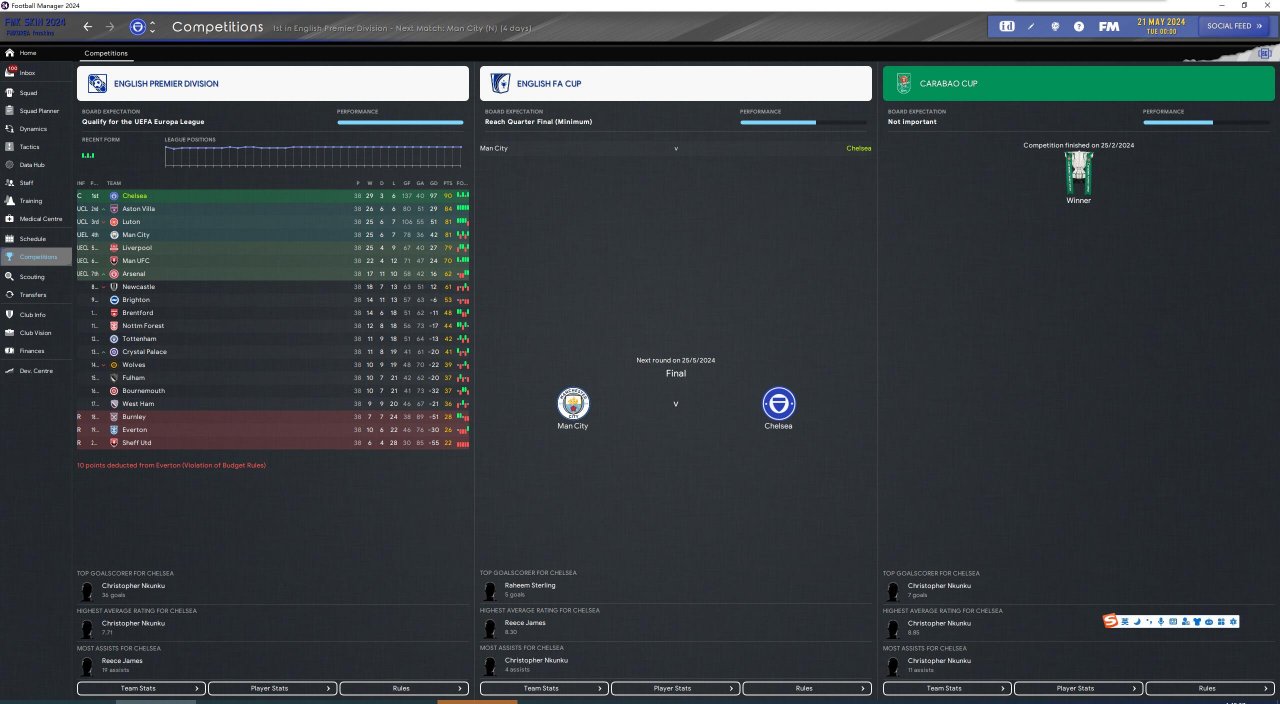The image size is (1280, 704).
Task: Open the in-game editor 'id' icon
Action: pos(1007,26)
